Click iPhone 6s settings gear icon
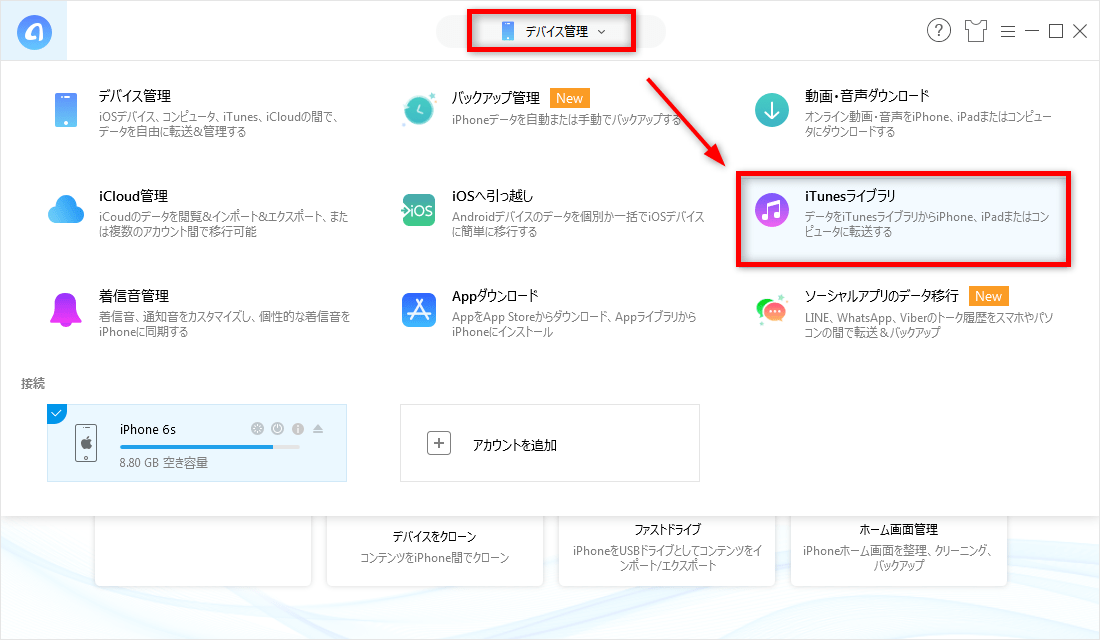 (x=257, y=429)
